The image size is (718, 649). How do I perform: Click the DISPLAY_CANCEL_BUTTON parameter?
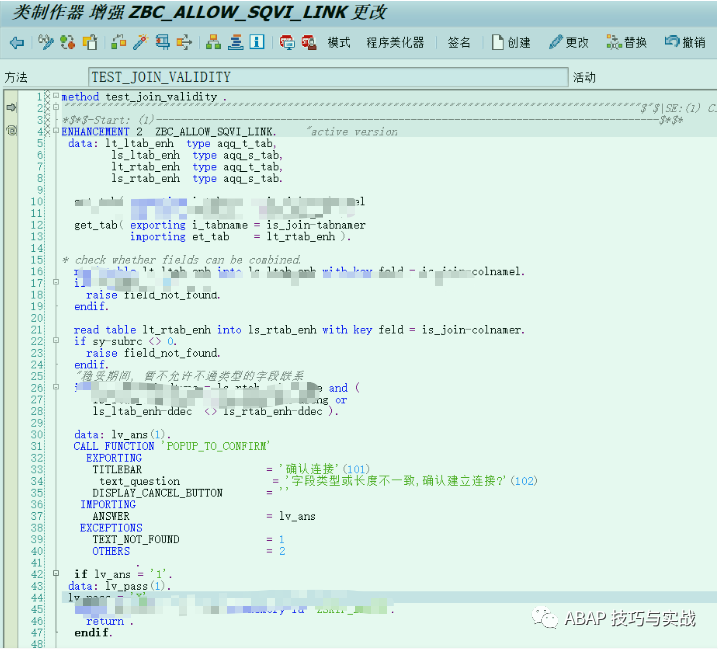pyautogui.click(x=157, y=493)
